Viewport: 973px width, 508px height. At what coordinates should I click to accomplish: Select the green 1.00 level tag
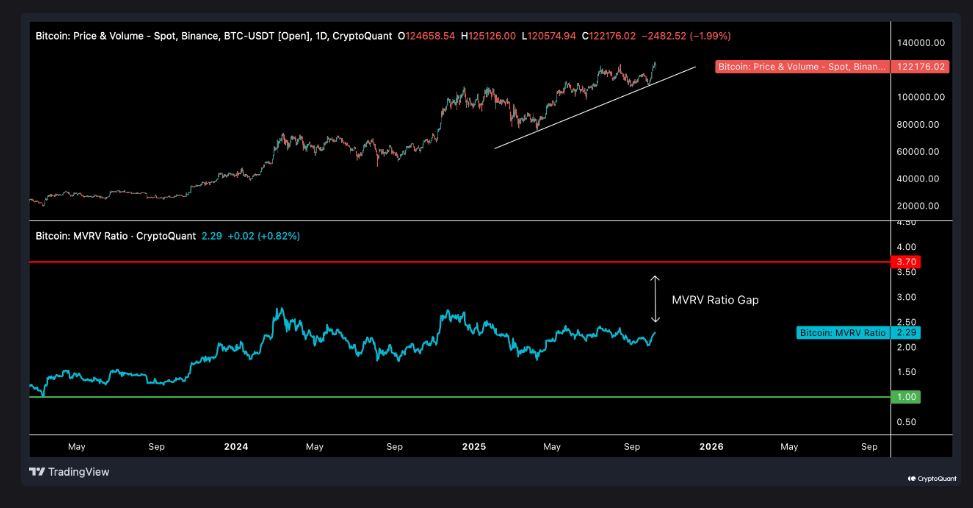(x=906, y=397)
